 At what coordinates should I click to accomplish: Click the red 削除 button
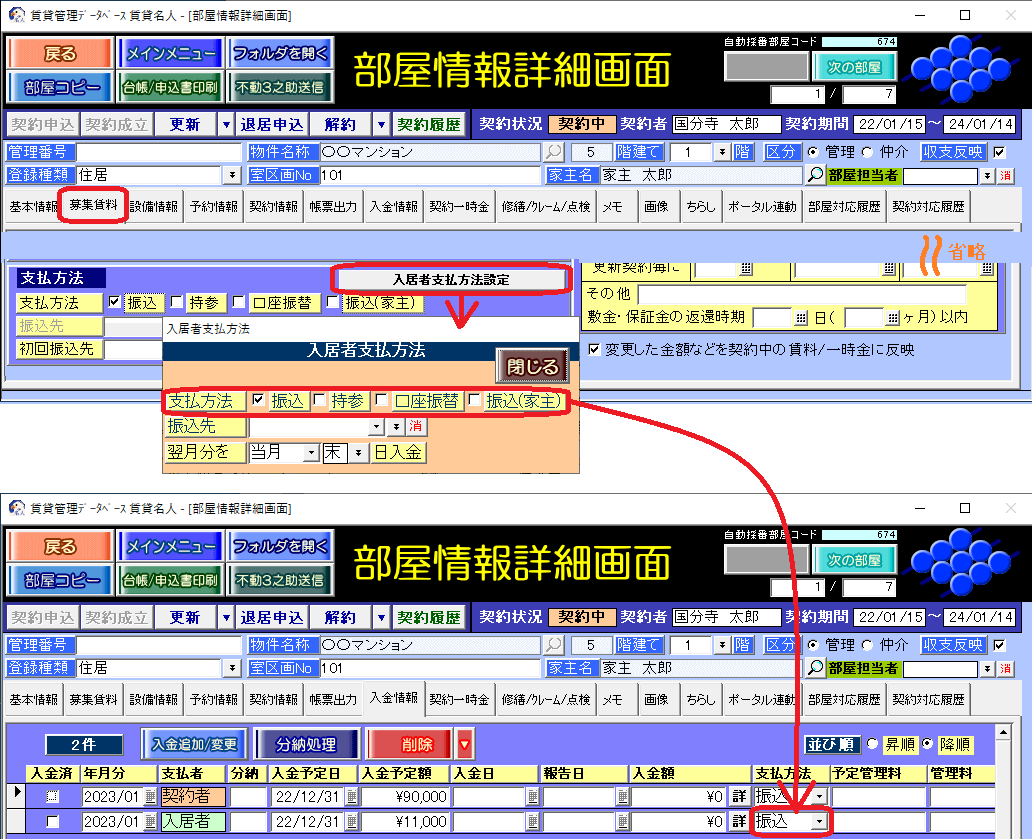point(410,744)
